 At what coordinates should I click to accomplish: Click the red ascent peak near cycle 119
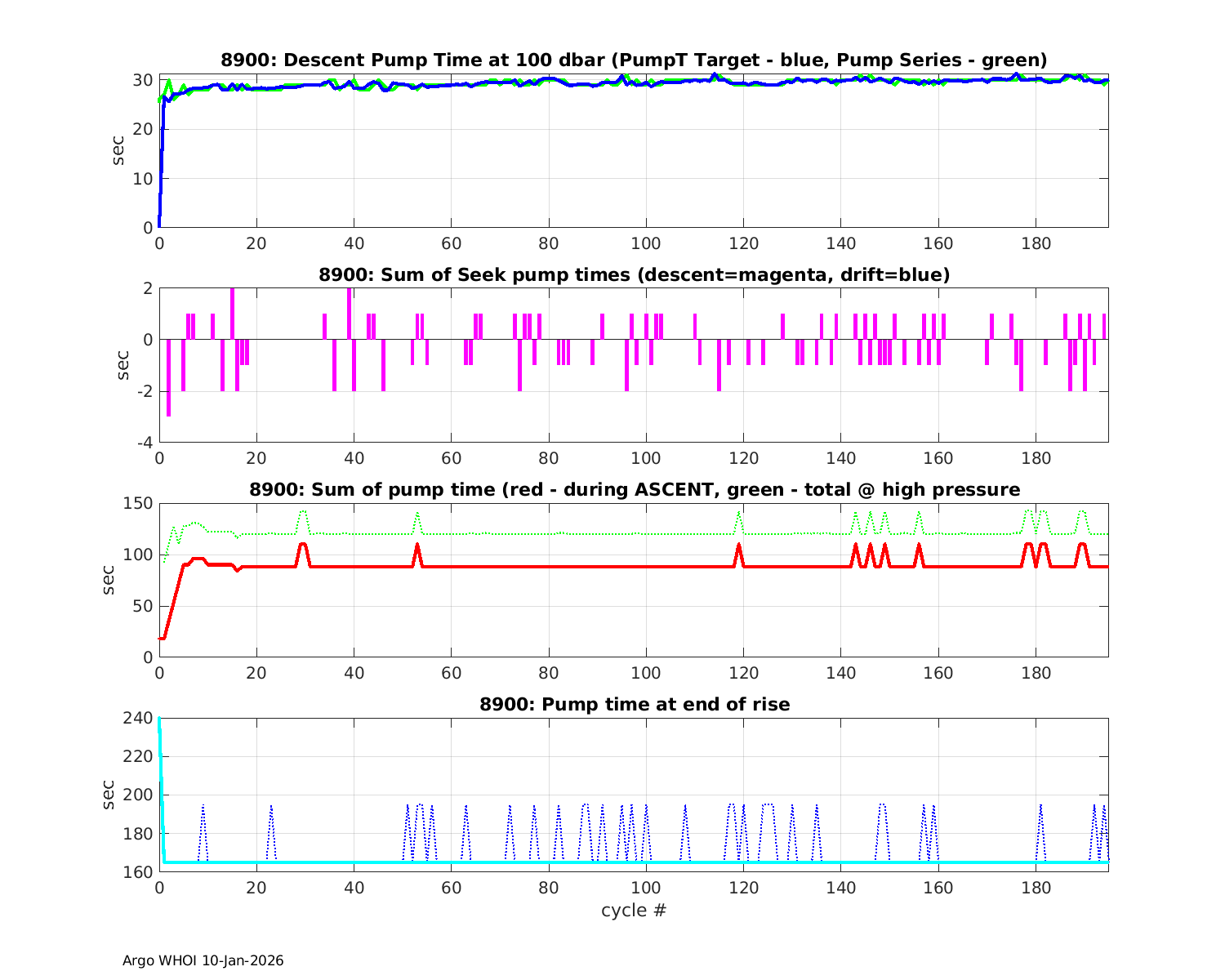click(739, 546)
